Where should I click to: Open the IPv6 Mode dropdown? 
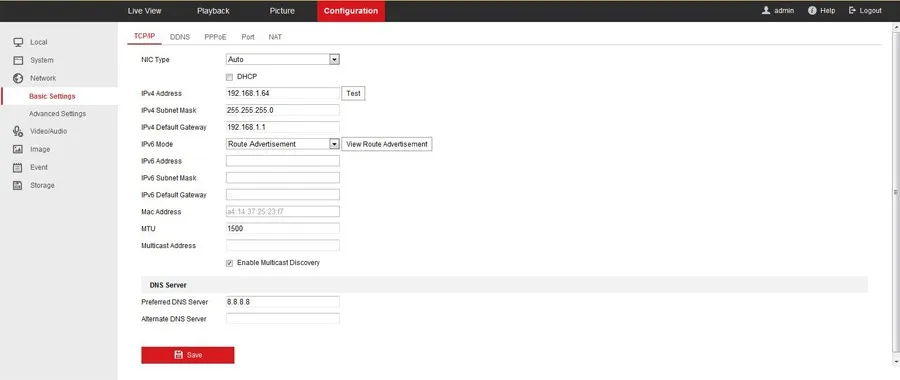pyautogui.click(x=282, y=144)
